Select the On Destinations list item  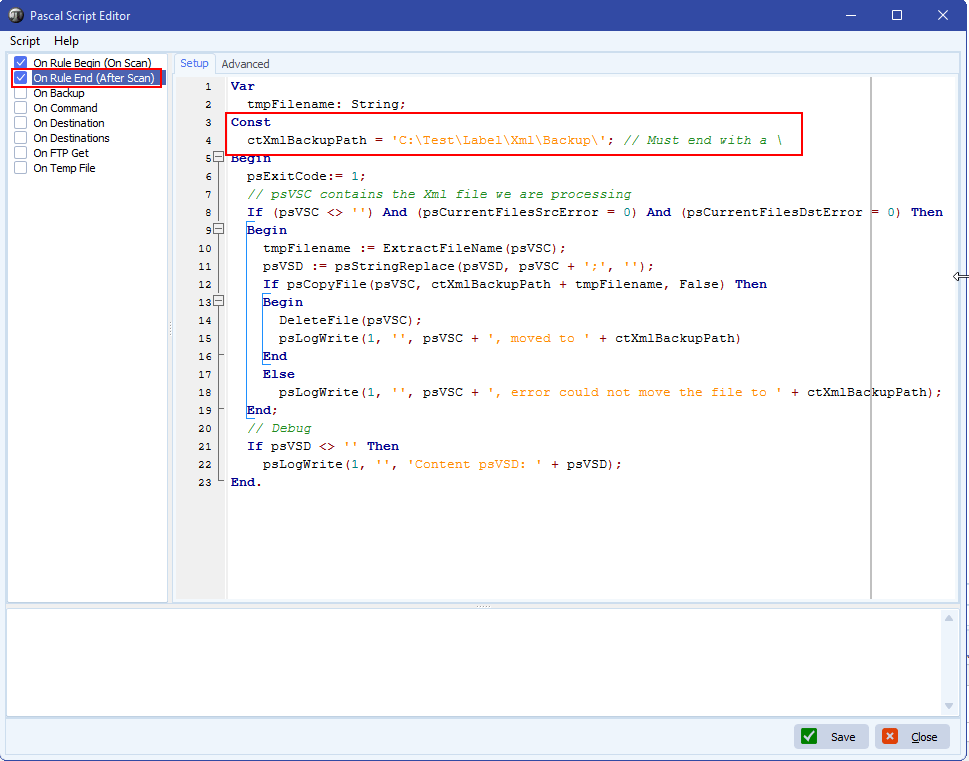(x=71, y=138)
